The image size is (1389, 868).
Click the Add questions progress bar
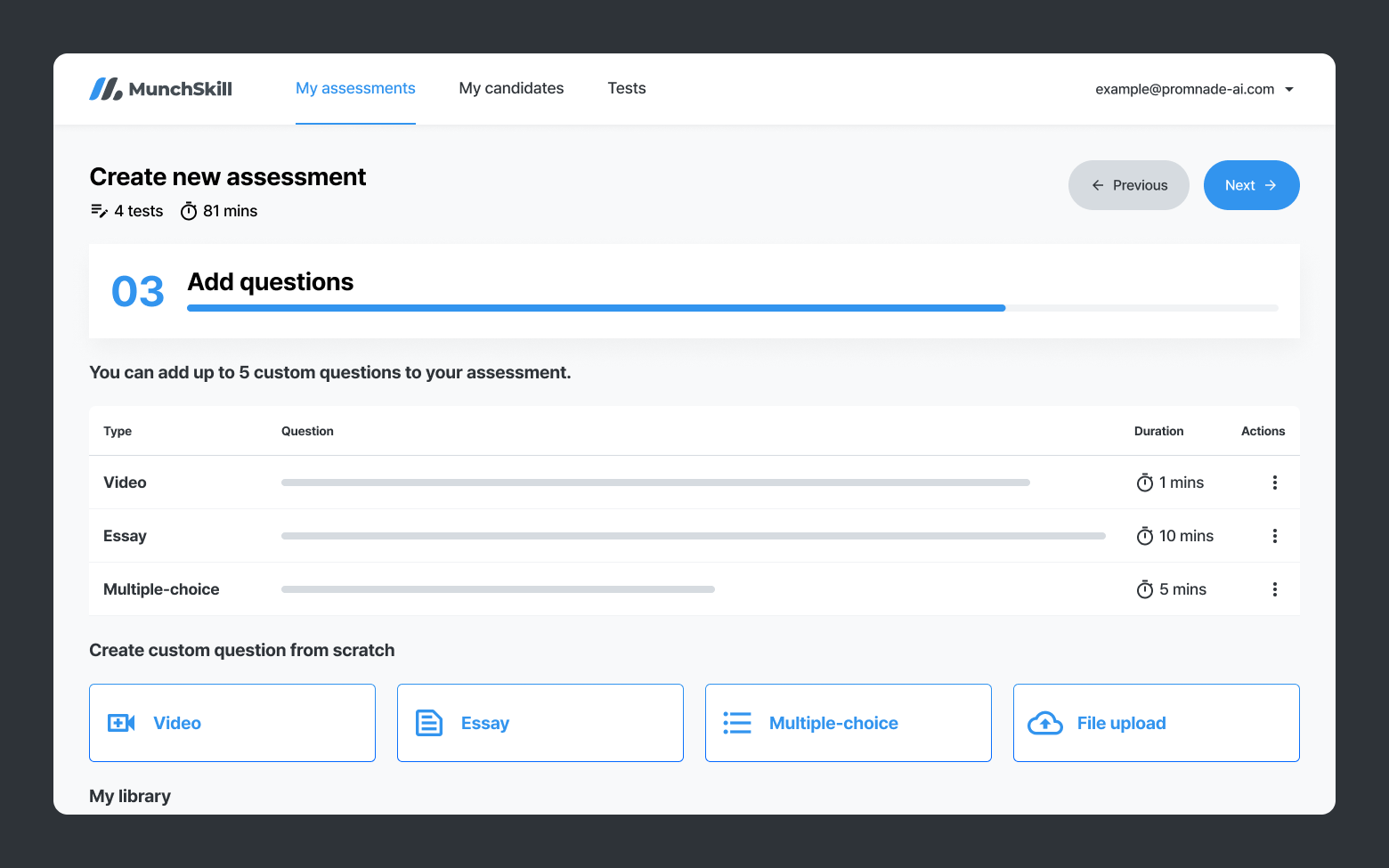[x=733, y=308]
